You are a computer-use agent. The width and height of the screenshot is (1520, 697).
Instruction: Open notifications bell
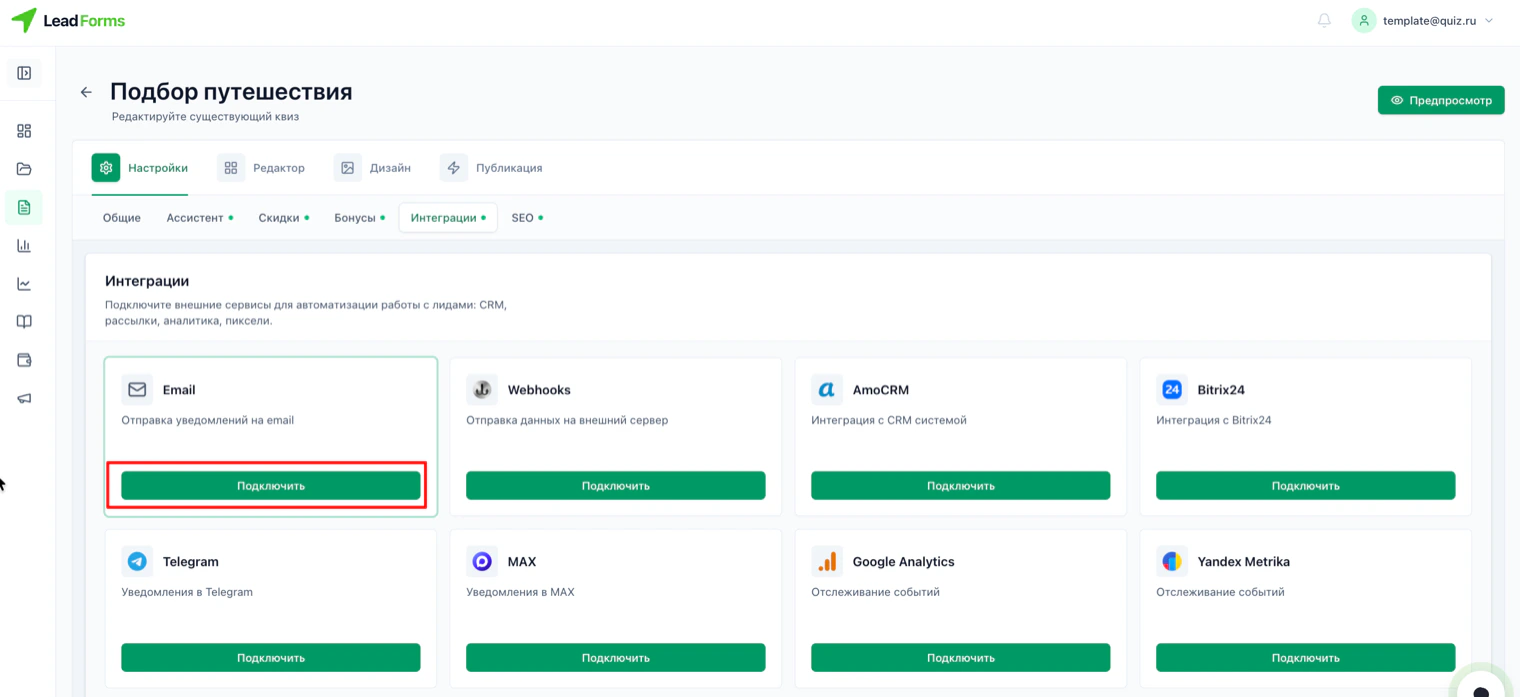(x=1324, y=20)
